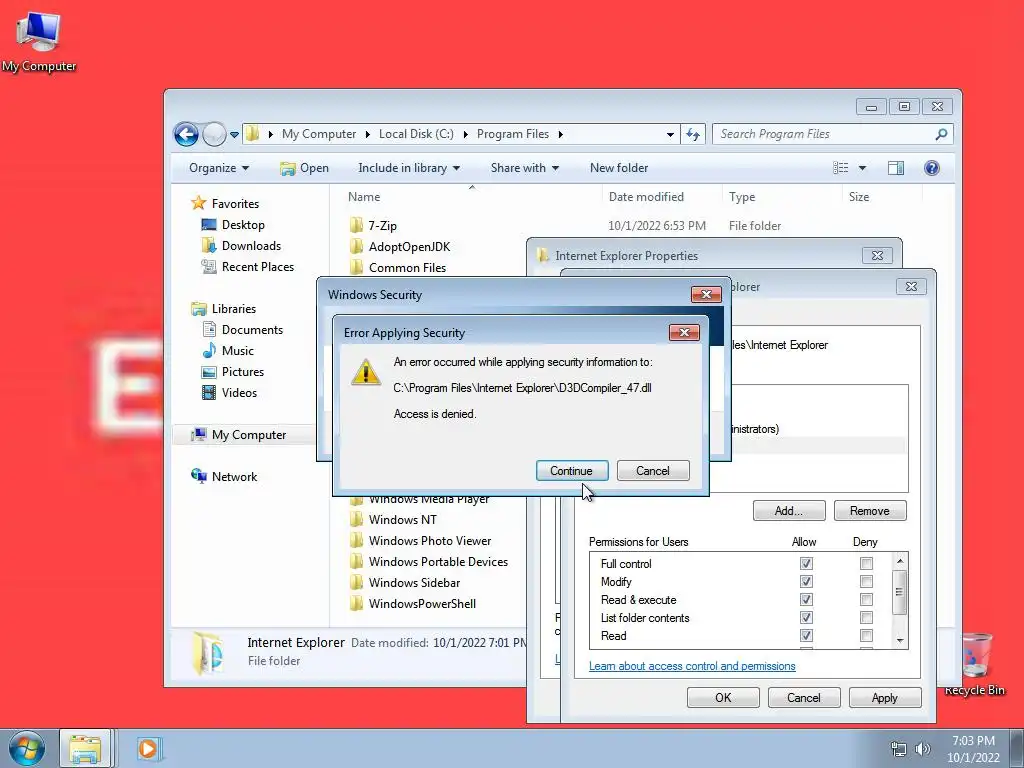Click New folder in the toolbar
The height and width of the screenshot is (768, 1024).
(618, 168)
